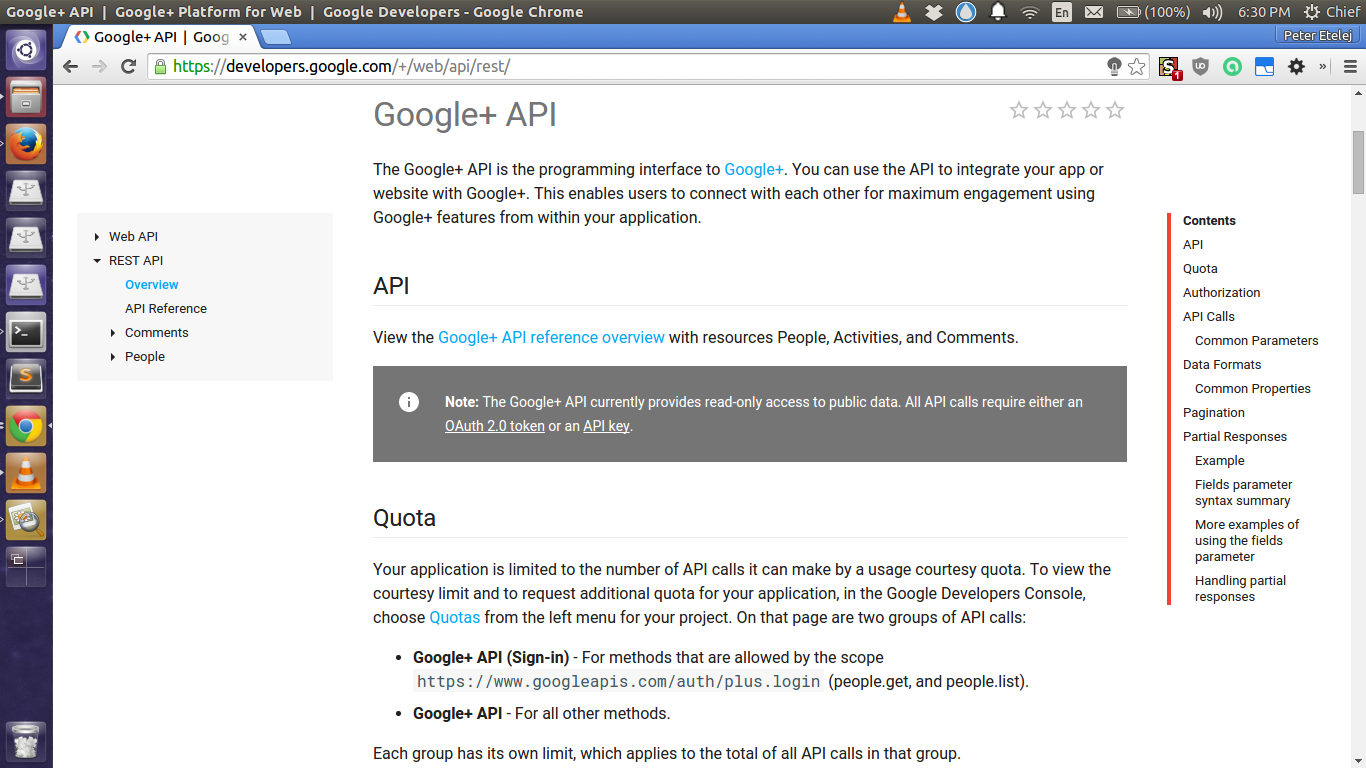Open Chrome's settings gear extension icon
This screenshot has width=1366, height=768.
coord(1296,66)
